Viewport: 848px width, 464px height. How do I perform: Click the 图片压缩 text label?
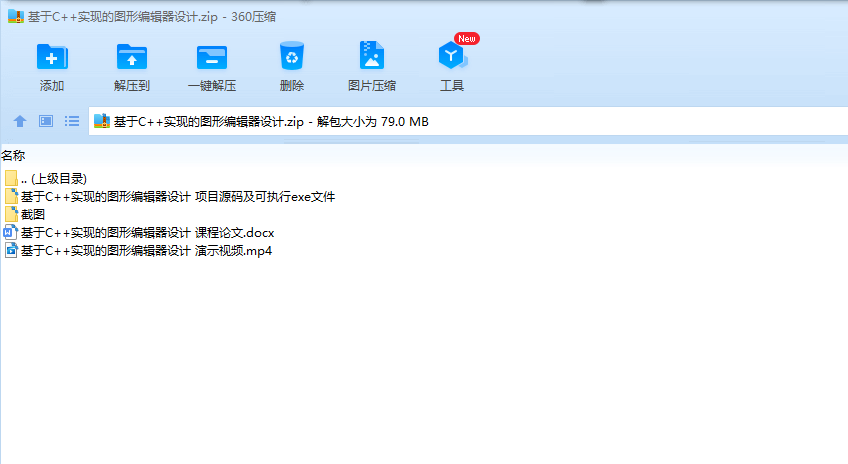(x=372, y=85)
